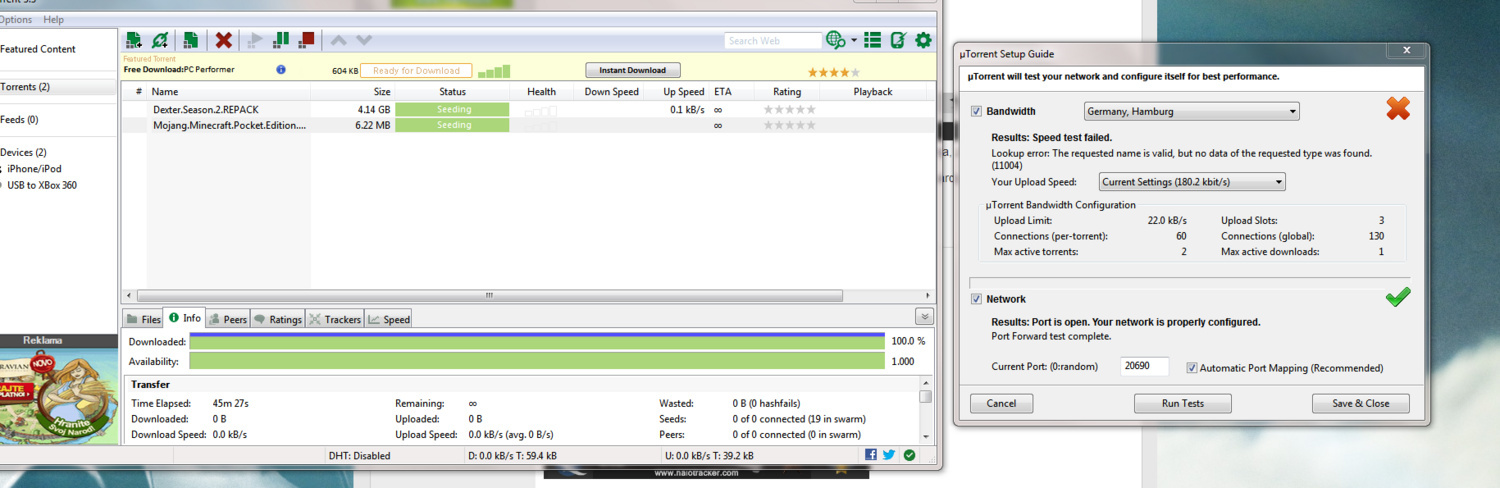Click the red X Remove torrent icon
Viewport: 1500px width, 488px height.
point(224,40)
